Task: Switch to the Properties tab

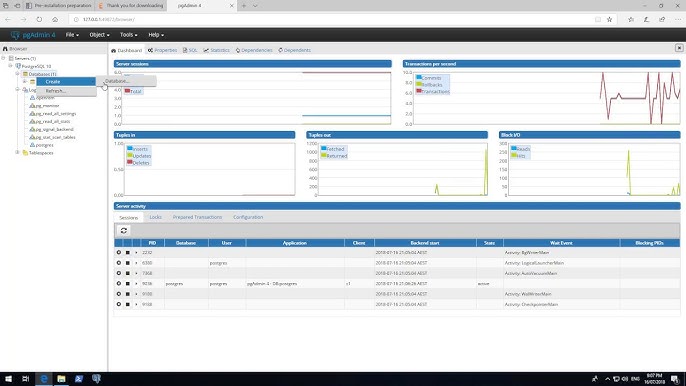Action: [162, 50]
